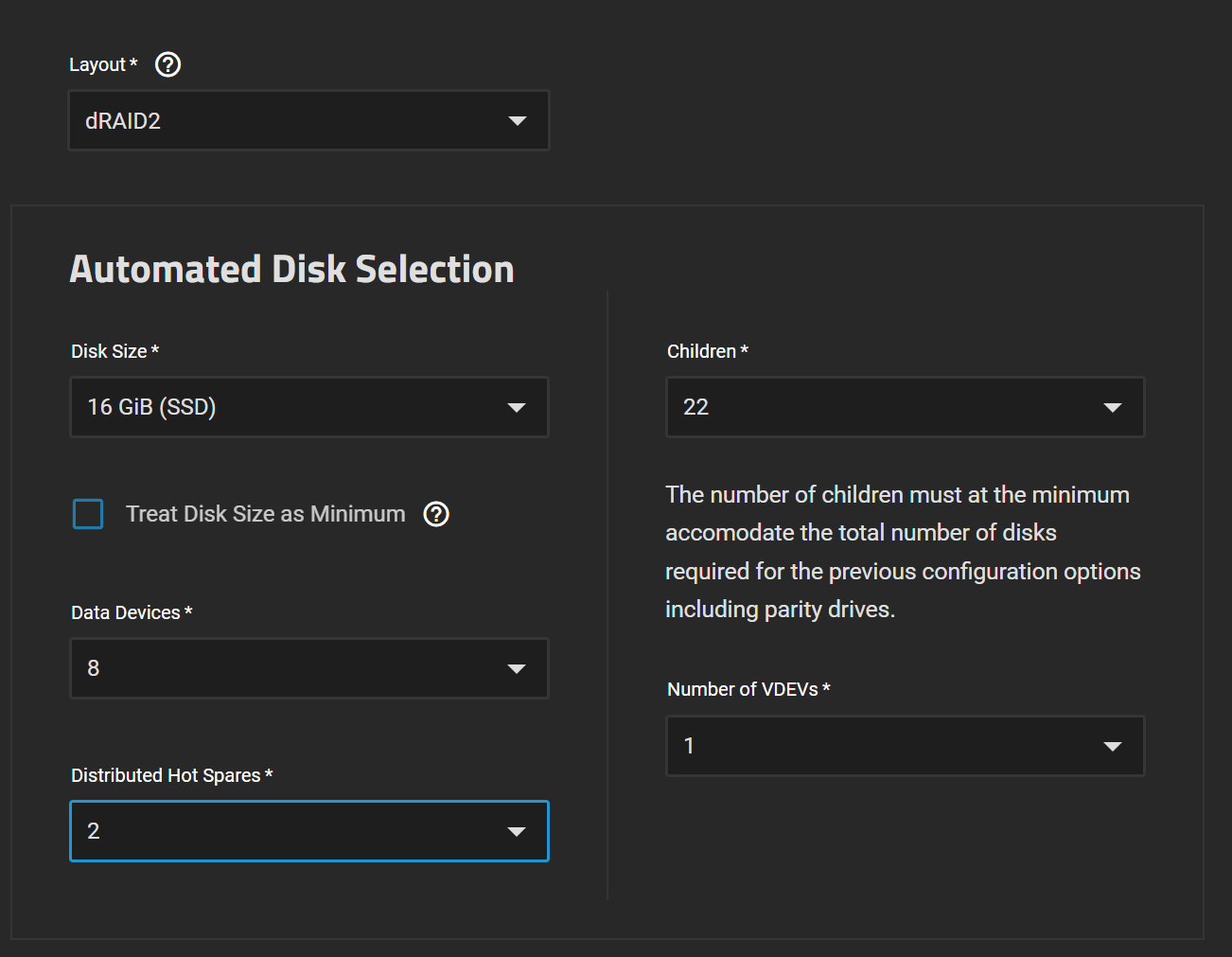Expand the Data Devices dropdown
The image size is (1232, 957).
pos(309,668)
